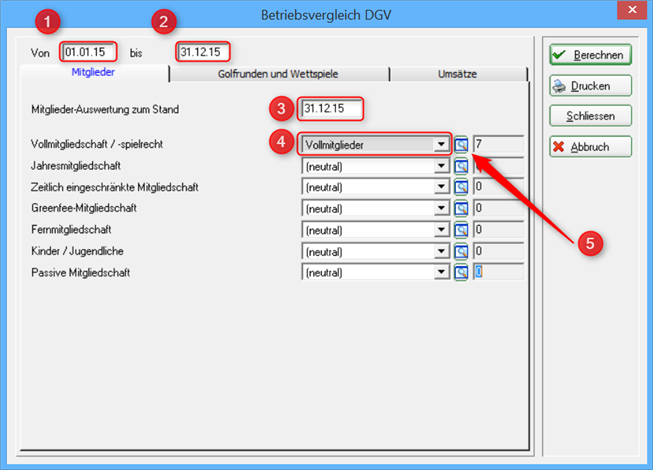Click Greenfee-Mitgliedschaft count field
The height and width of the screenshot is (470, 653).
click(x=498, y=208)
